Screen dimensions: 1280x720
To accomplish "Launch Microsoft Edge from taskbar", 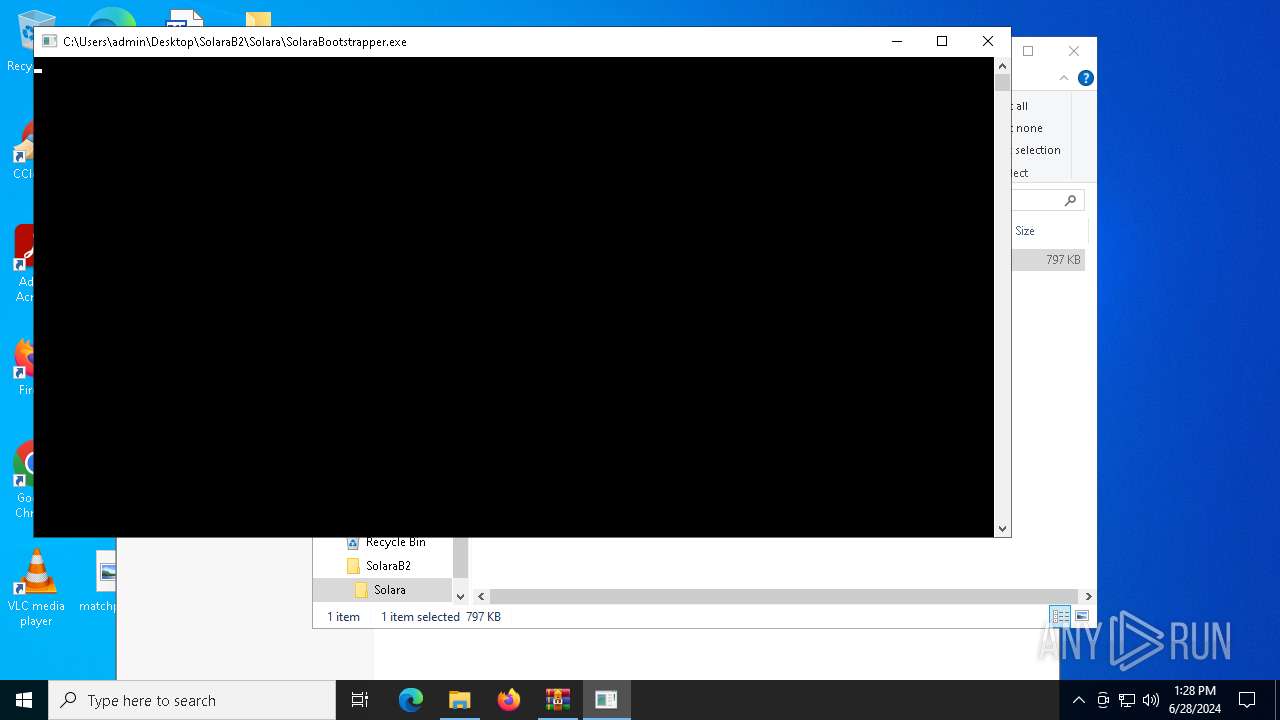I will coord(411,700).
